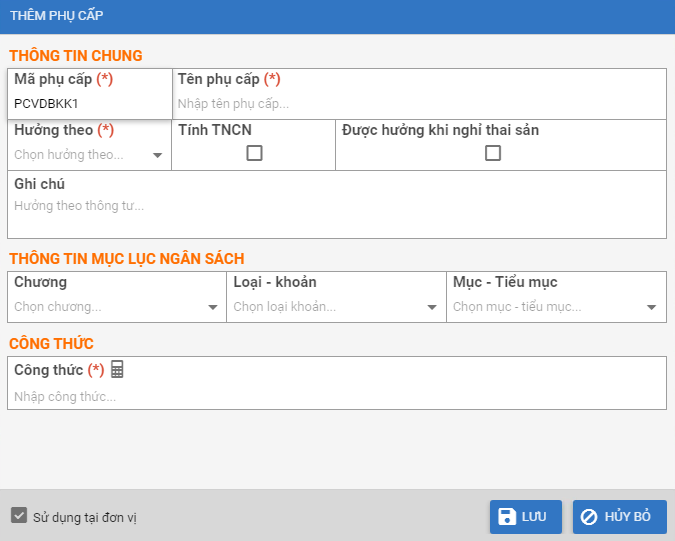The image size is (675, 541).
Task: Toggle the Tính TNCN checkbox
Action: [x=254, y=153]
